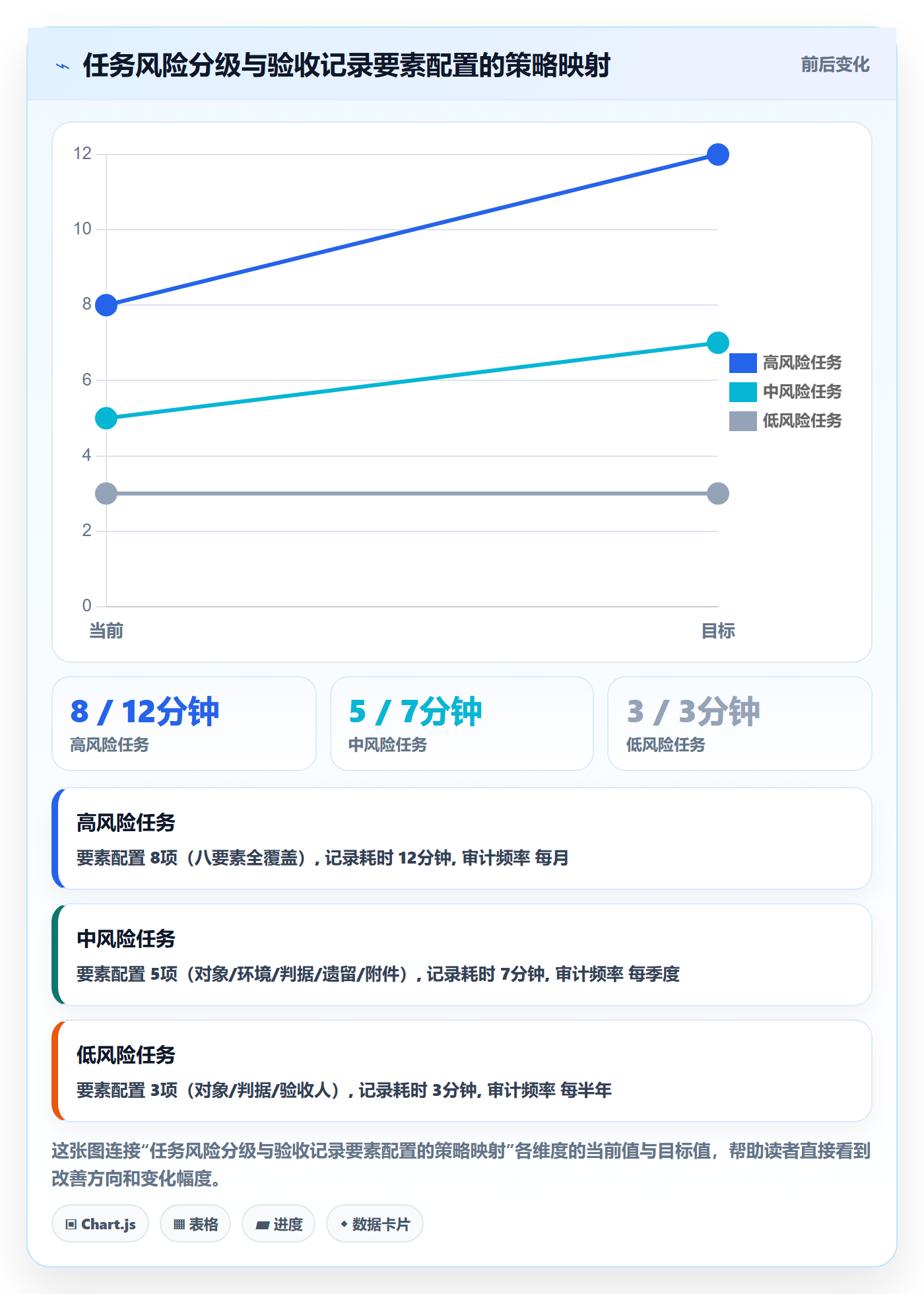
Task: Select the Chart.js tag chip
Action: coord(100,1224)
